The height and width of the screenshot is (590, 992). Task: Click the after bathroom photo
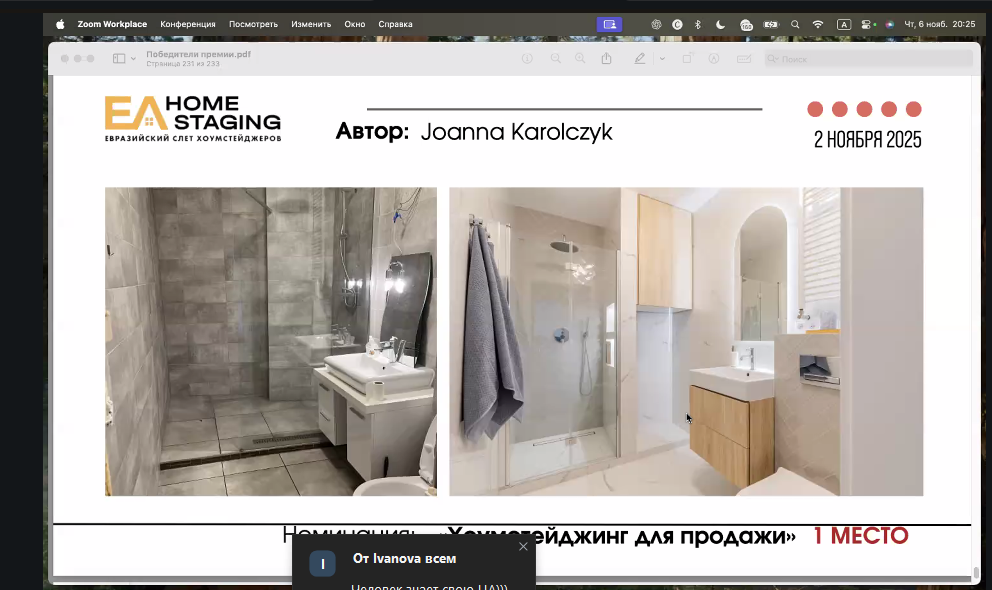686,341
